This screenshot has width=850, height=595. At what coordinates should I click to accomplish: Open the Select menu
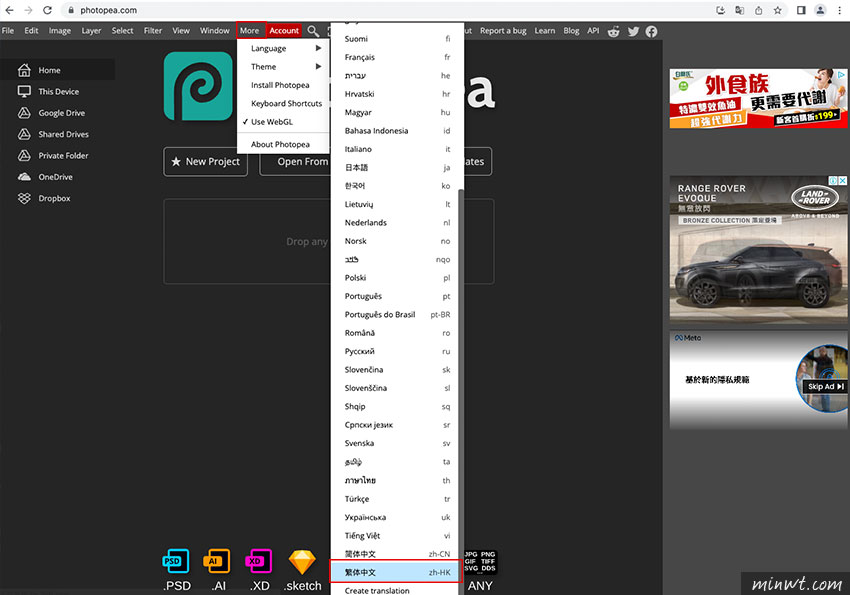pos(123,31)
